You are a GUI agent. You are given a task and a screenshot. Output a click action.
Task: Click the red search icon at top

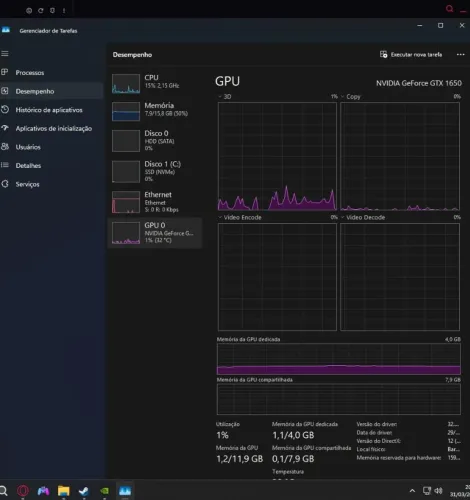[x=449, y=9]
